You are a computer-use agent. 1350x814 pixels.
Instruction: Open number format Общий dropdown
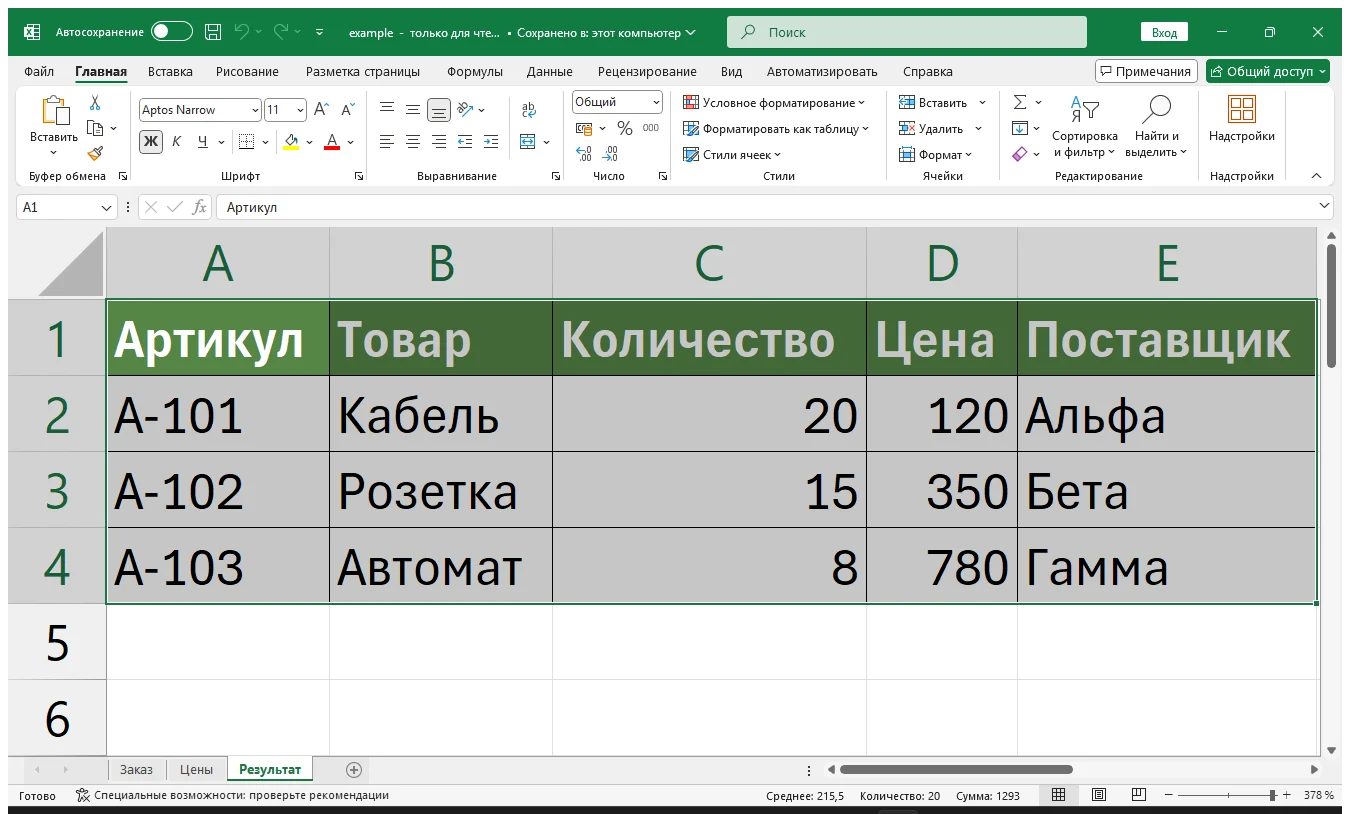(x=656, y=102)
